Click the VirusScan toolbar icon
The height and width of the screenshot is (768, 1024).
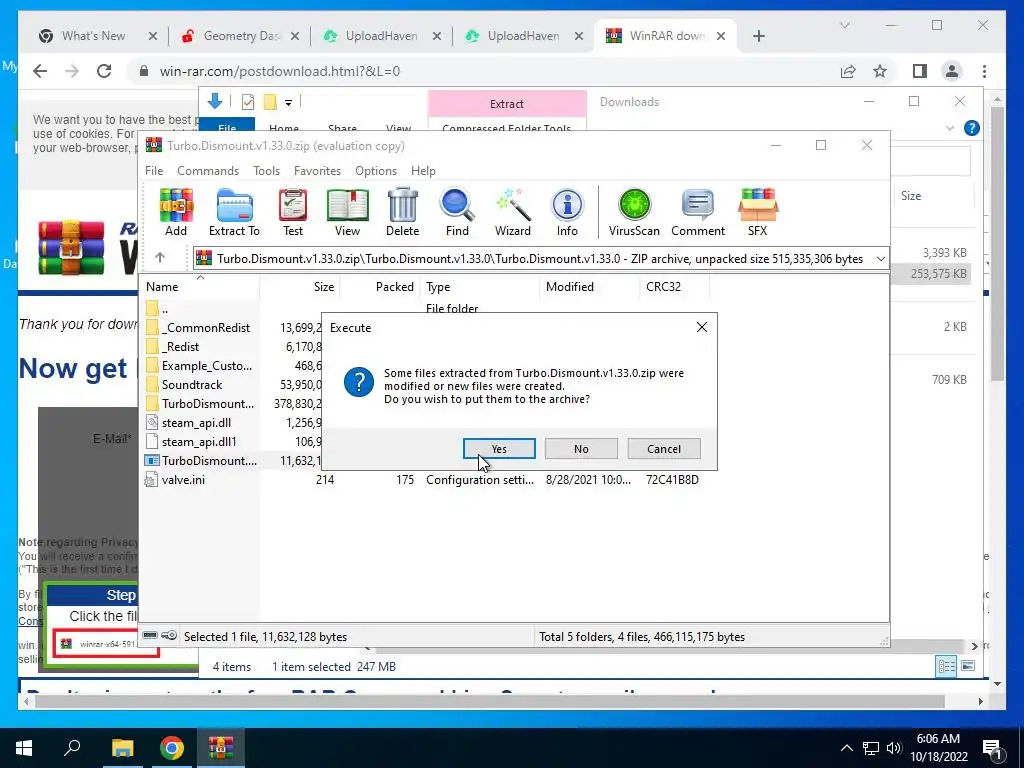[634, 212]
